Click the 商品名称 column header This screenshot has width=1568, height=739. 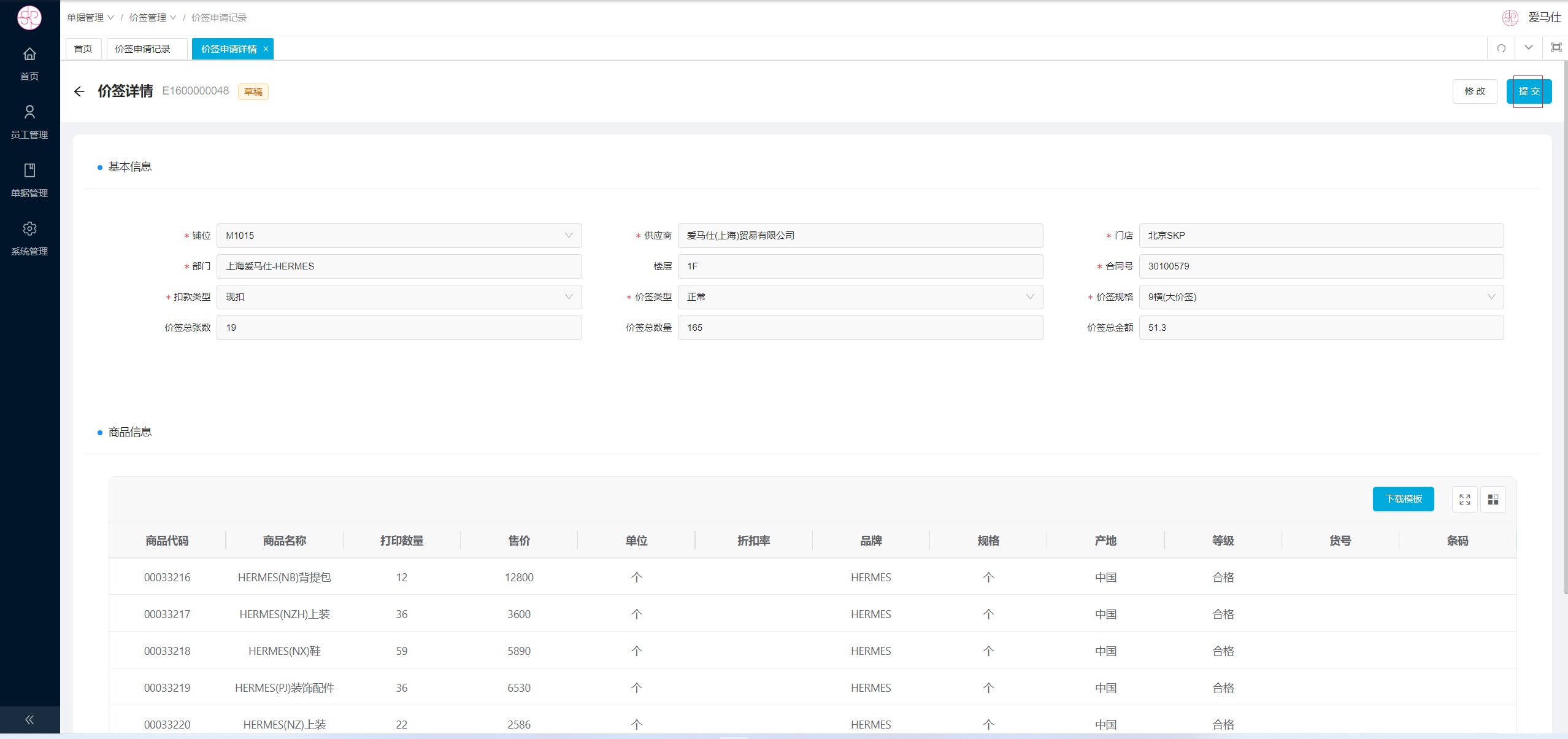coord(285,541)
